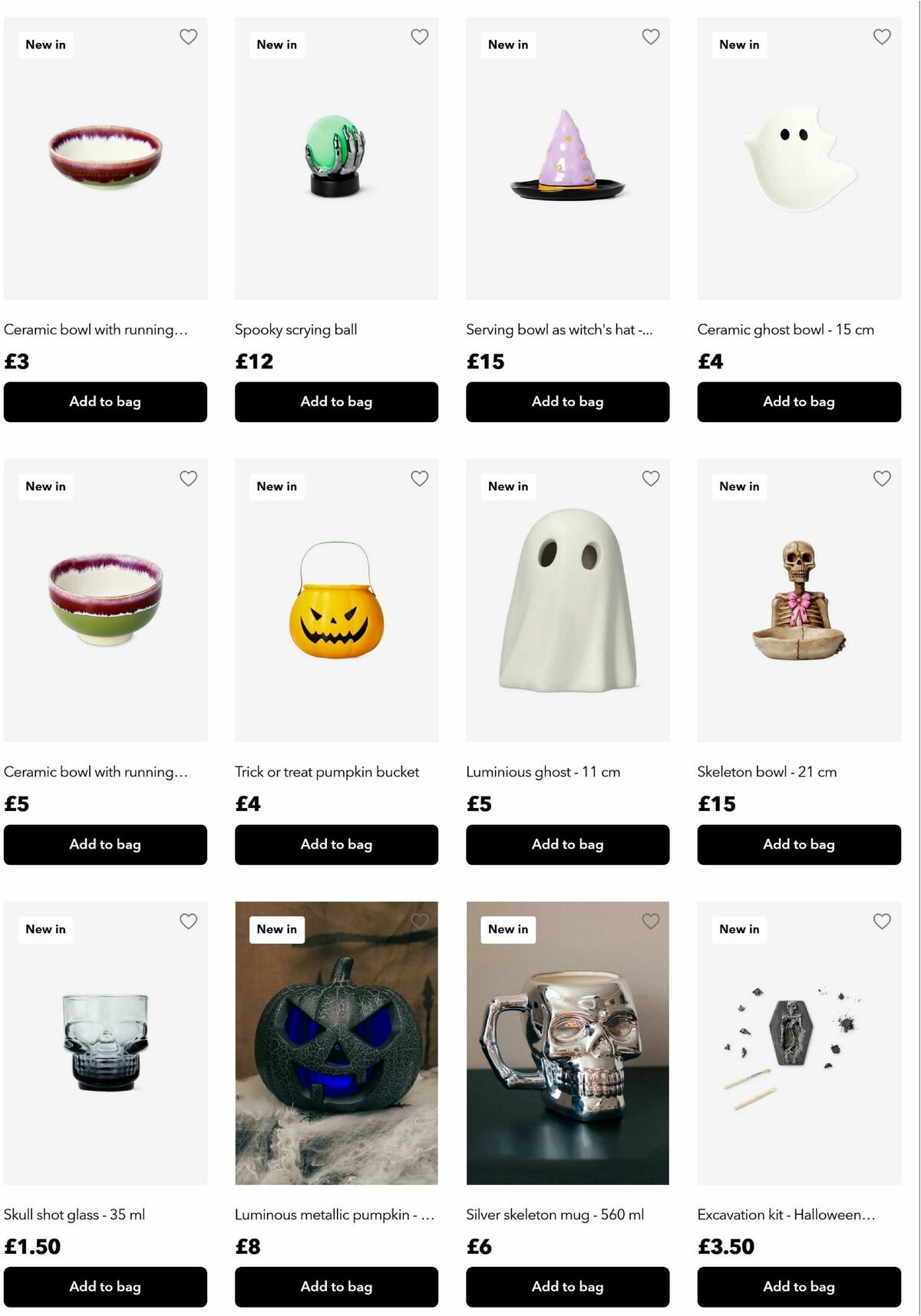Heart the £3 Ceramic bowl with running glaze
The height and width of the screenshot is (1316, 921).
(x=188, y=37)
